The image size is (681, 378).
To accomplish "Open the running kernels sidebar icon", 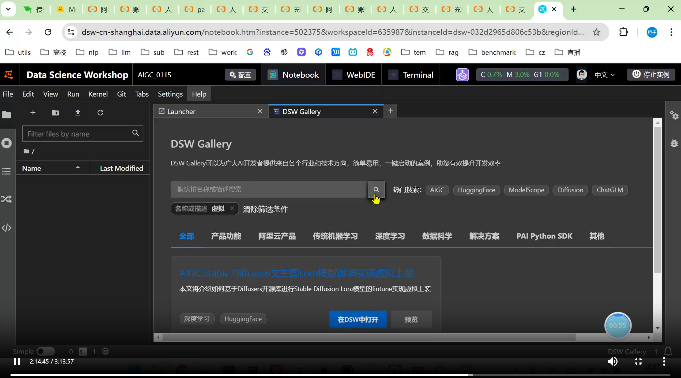I will pyautogui.click(x=7, y=143).
